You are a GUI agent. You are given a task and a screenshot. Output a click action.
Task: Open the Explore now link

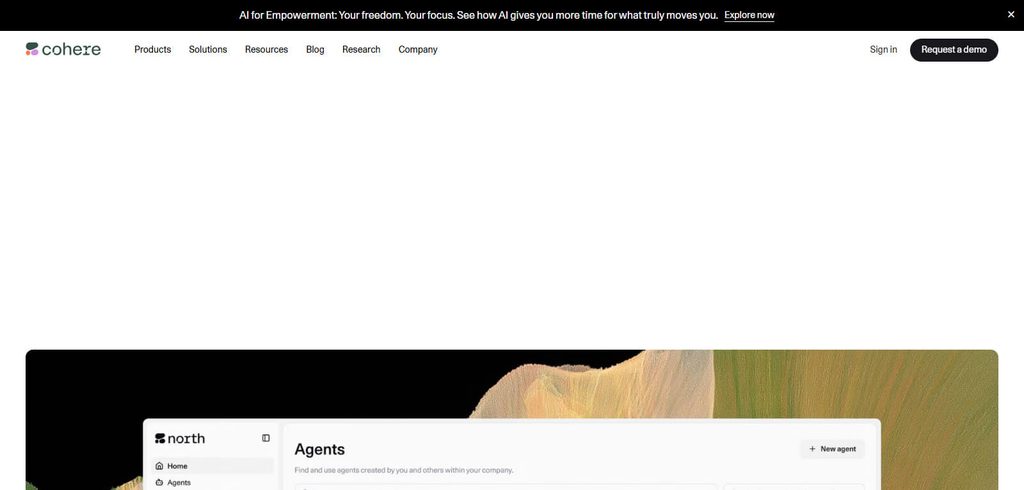(x=749, y=15)
